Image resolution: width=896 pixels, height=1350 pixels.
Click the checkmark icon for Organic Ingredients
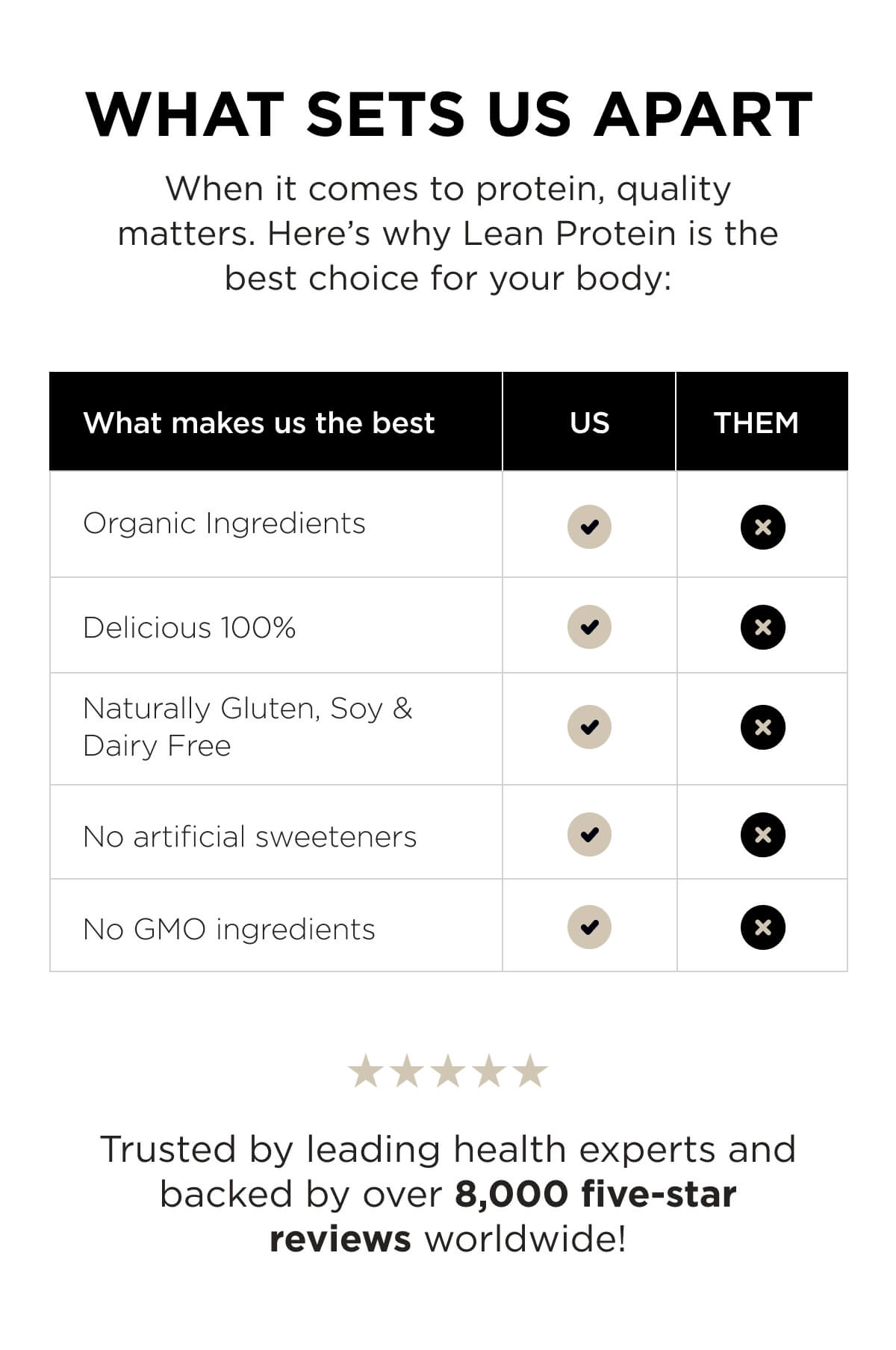(x=589, y=527)
